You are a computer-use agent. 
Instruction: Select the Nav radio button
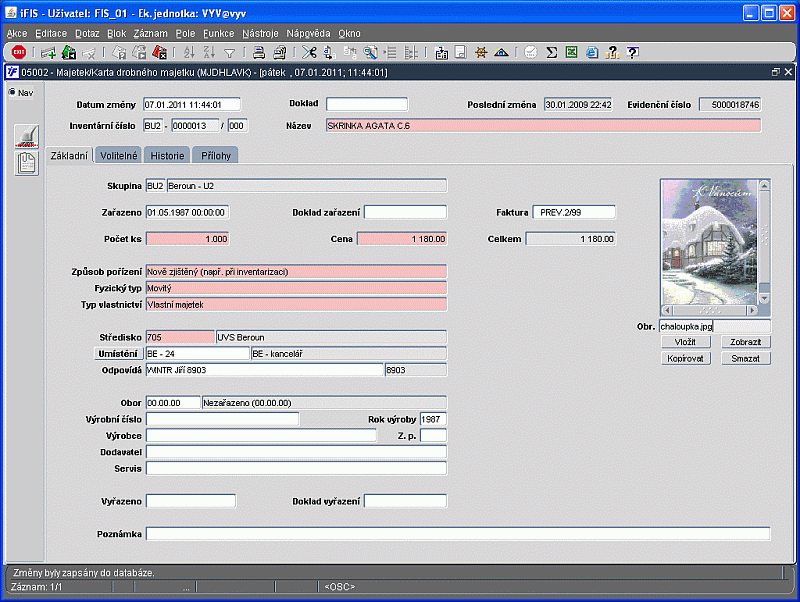click(13, 93)
